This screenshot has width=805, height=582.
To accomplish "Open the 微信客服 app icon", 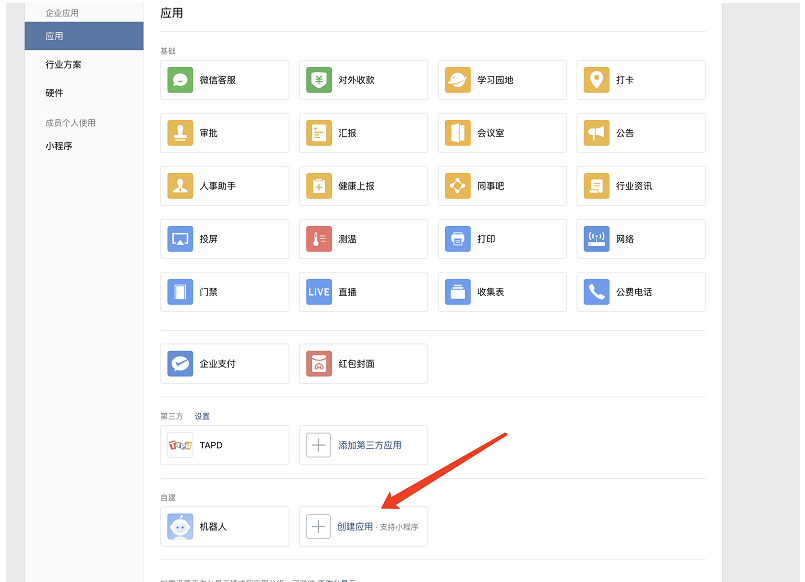I will tap(180, 80).
